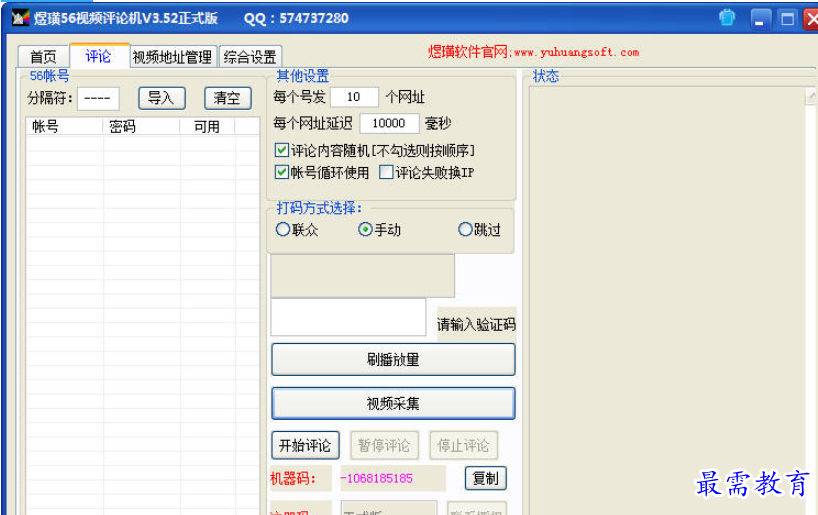The width and height of the screenshot is (818, 515).
Task: Toggle 帐号循环使用 checkbox
Action: pos(281,172)
